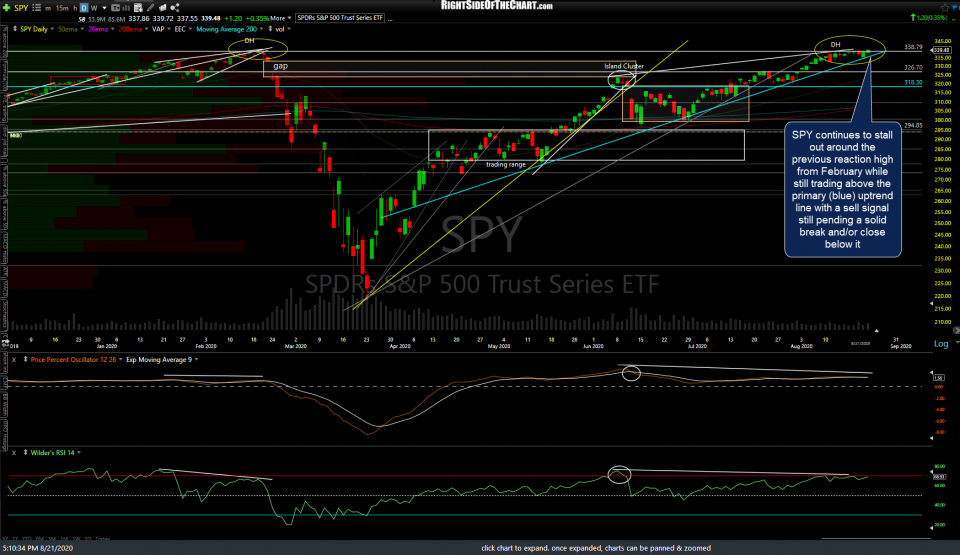Click the current price marker 339.48 on axis

point(942,50)
